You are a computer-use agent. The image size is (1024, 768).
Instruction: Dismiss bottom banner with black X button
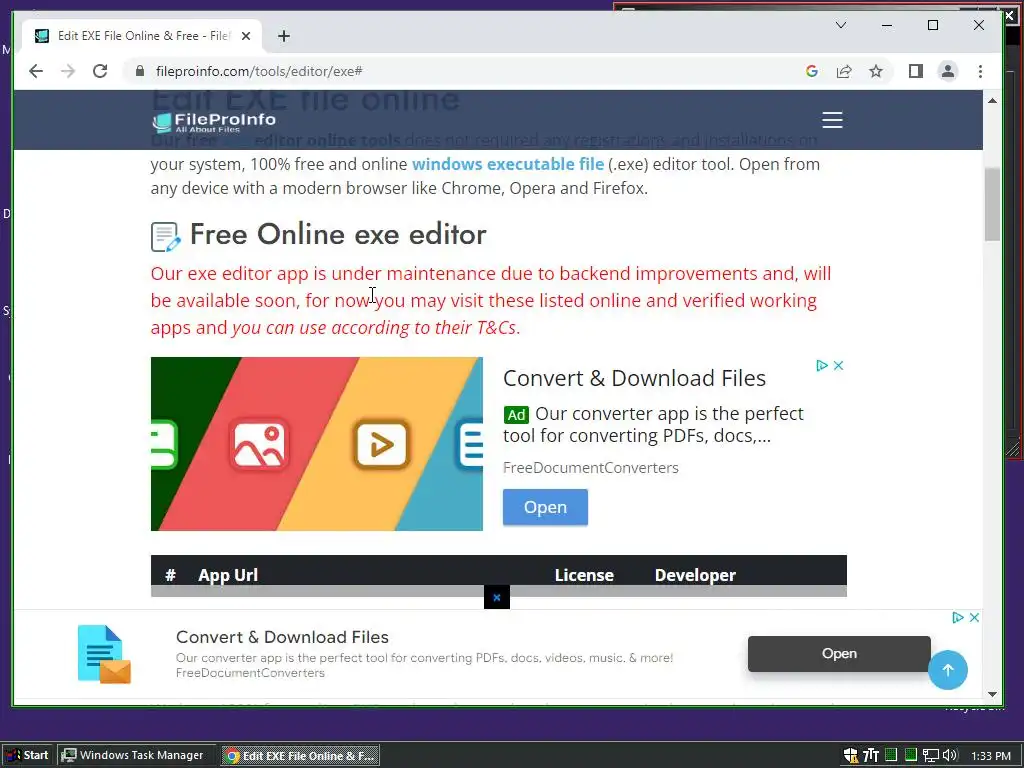coord(496,597)
